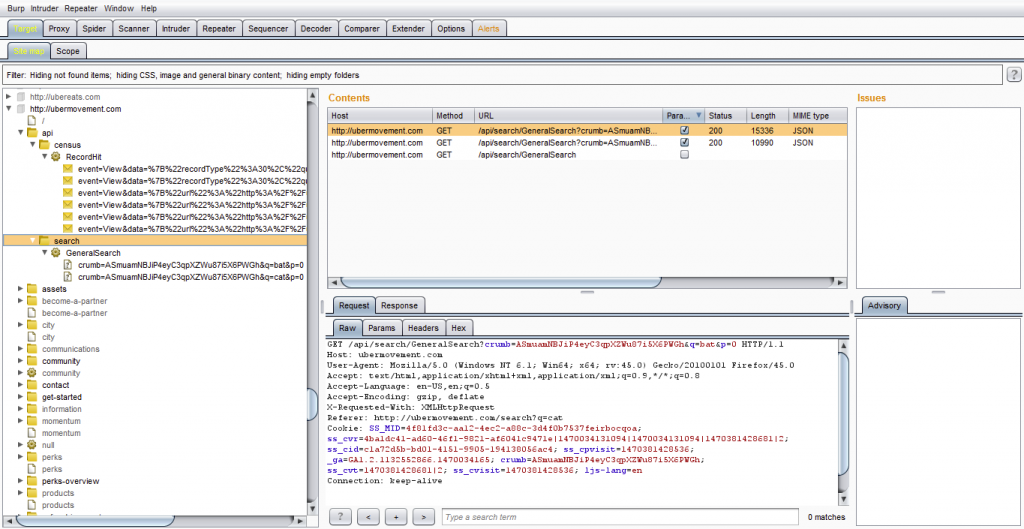Click the RecordHit gear icon
The height and width of the screenshot is (529, 1024).
pos(56,157)
